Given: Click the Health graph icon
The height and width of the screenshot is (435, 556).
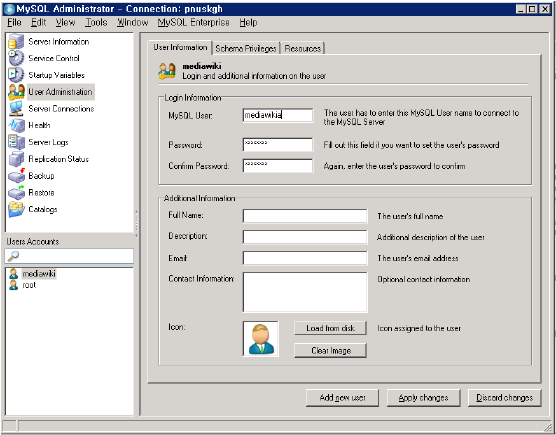Looking at the screenshot, I should [x=16, y=125].
